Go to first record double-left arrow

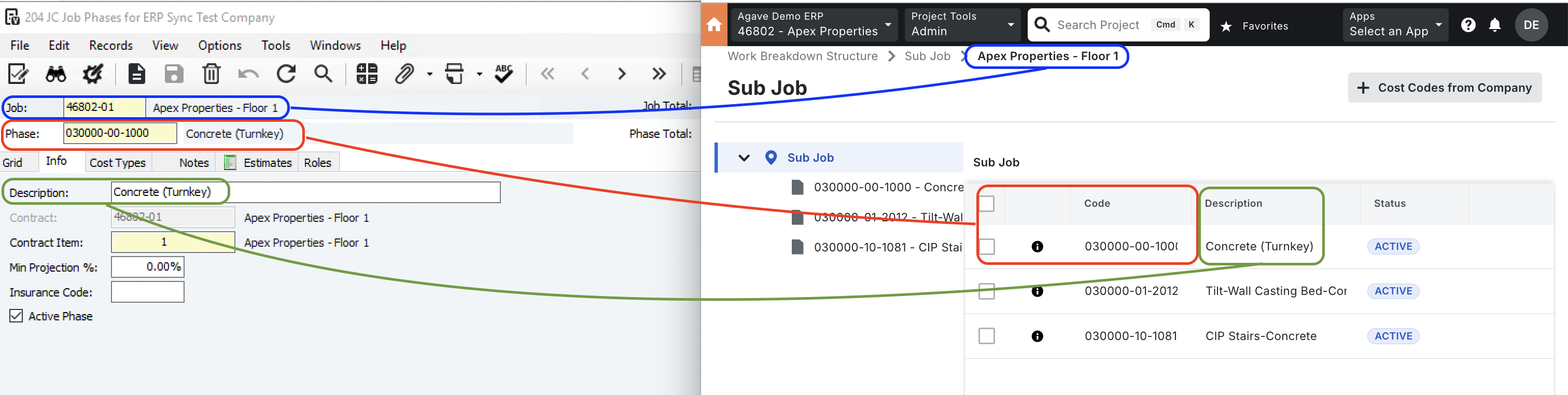pos(548,74)
